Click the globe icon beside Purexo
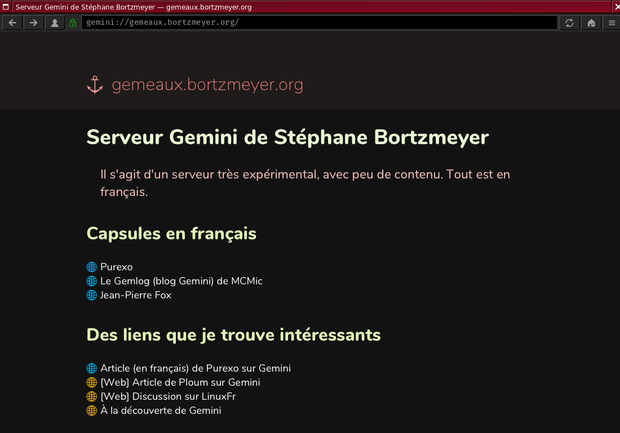The width and height of the screenshot is (620, 433). (x=91, y=267)
